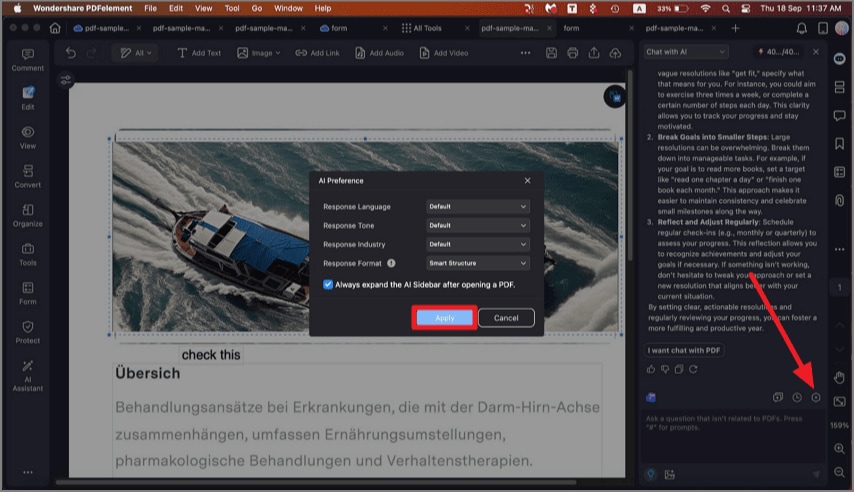Image resolution: width=854 pixels, height=492 pixels.
Task: Click Add Text in toolbar
Action: click(x=199, y=53)
